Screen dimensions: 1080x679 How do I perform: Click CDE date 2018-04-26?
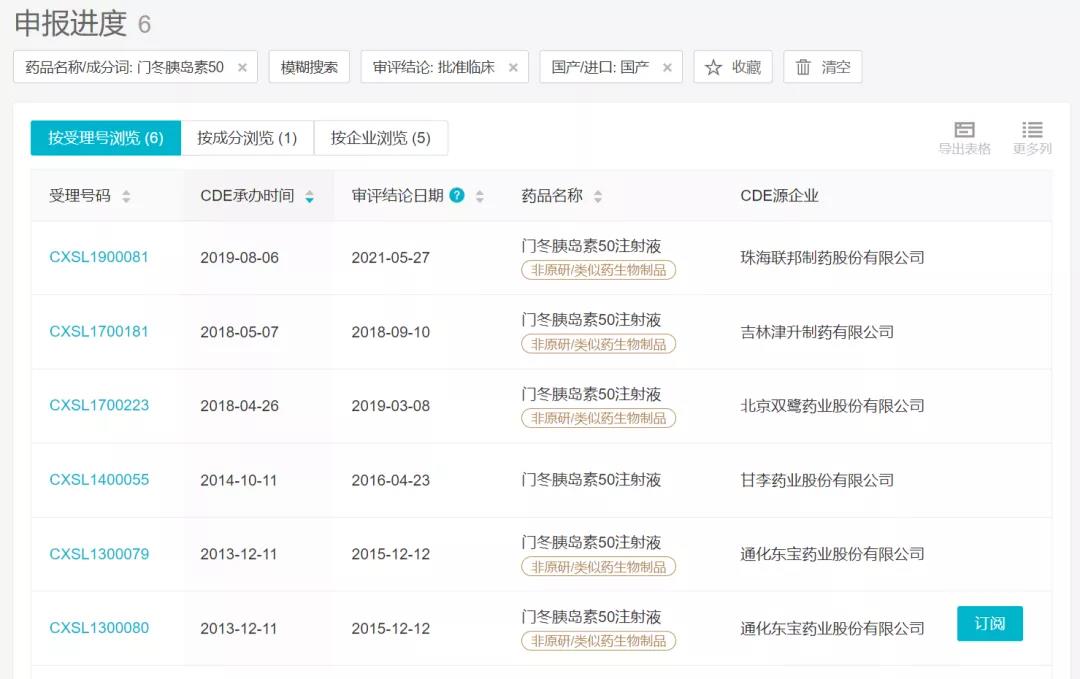tap(240, 406)
